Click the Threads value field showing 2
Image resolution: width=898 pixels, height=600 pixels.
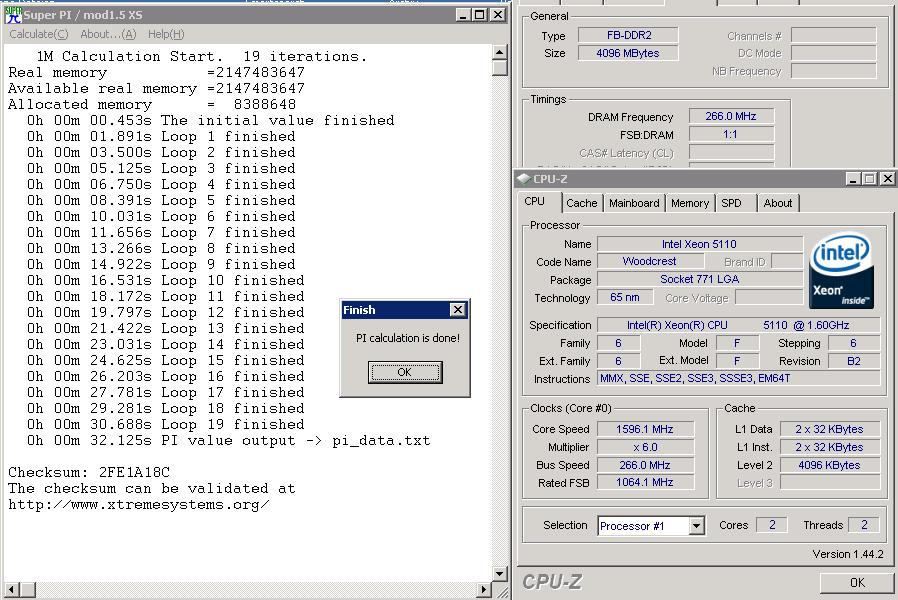(x=864, y=525)
